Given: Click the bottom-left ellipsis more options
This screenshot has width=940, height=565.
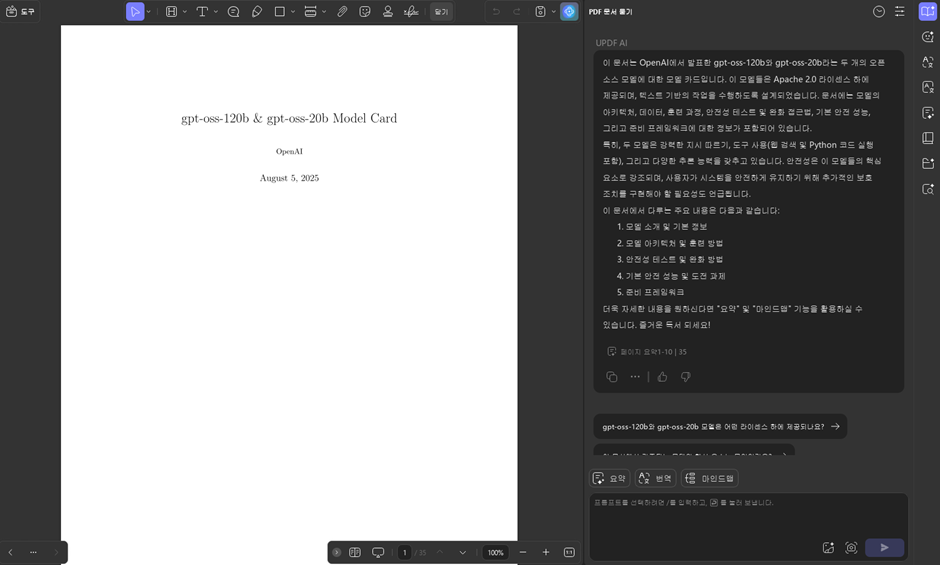Looking at the screenshot, I should [33, 552].
